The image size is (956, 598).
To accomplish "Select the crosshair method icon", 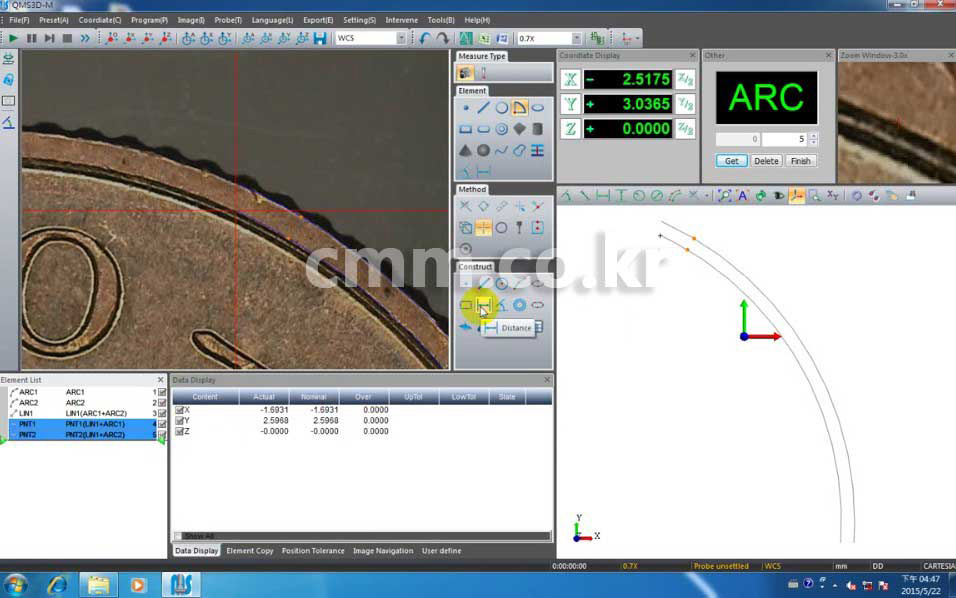I will point(483,227).
